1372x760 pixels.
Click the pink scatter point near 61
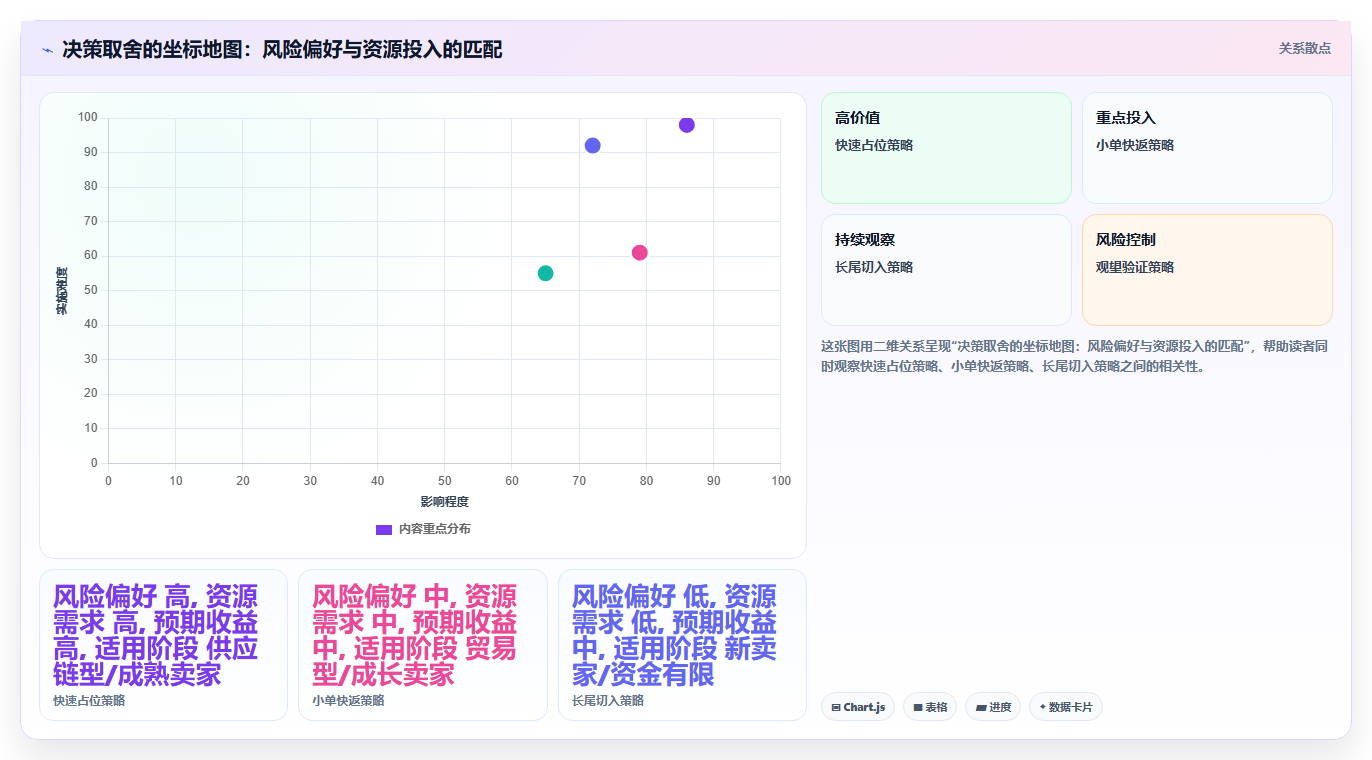(639, 253)
